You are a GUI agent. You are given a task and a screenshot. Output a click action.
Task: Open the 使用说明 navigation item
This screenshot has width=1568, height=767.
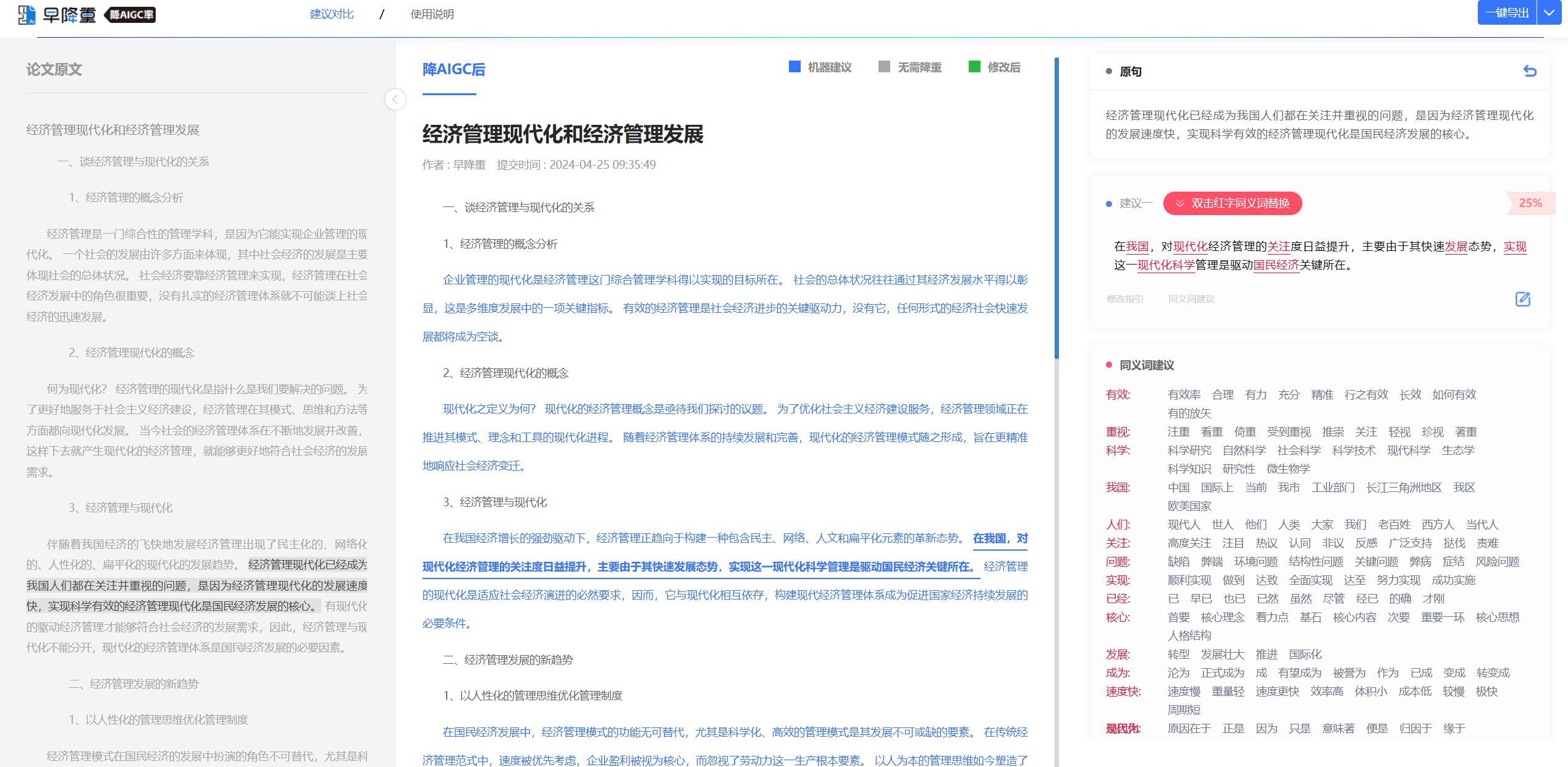(432, 13)
